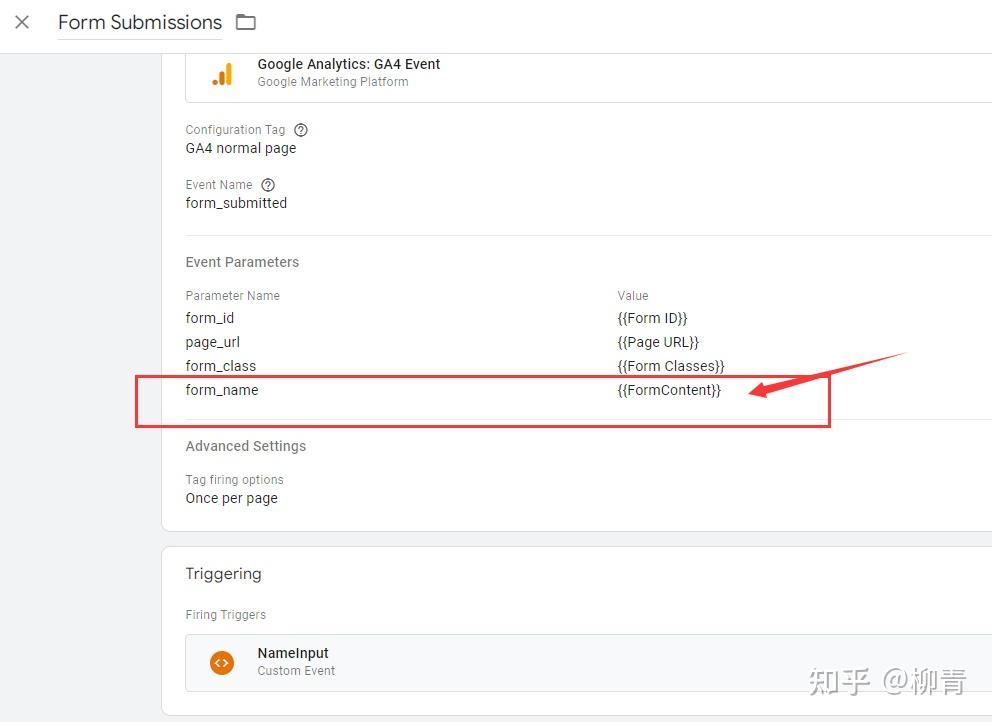992x722 pixels.
Task: Edit the {{FormContent}} variable value
Action: coord(668,390)
